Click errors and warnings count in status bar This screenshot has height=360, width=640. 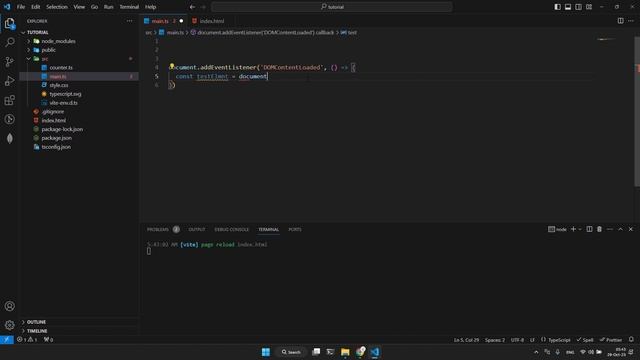(x=27, y=340)
